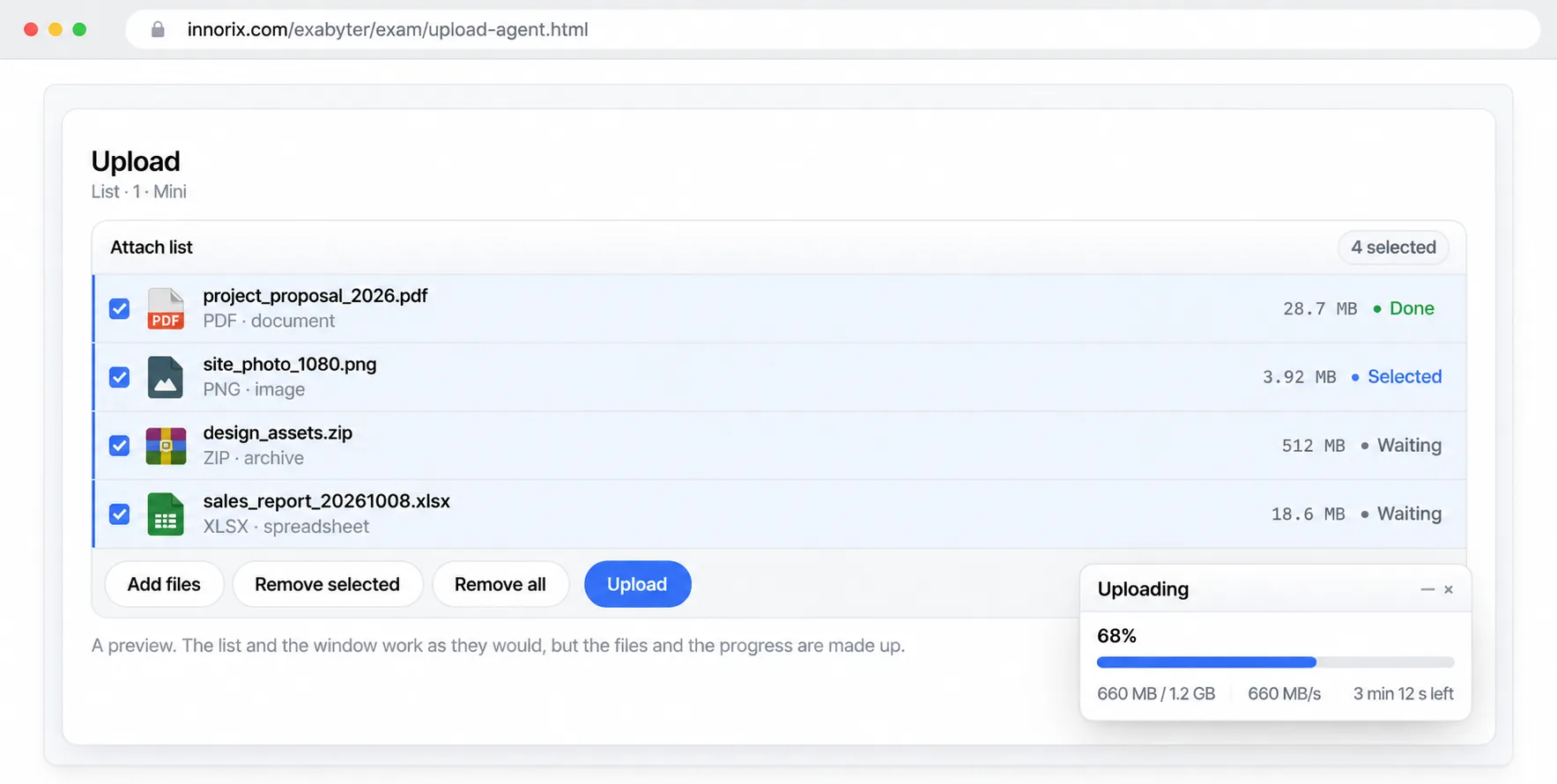Toggle the sales_report_20261008.xlsx checkbox
The width and height of the screenshot is (1557, 784).
click(x=120, y=514)
